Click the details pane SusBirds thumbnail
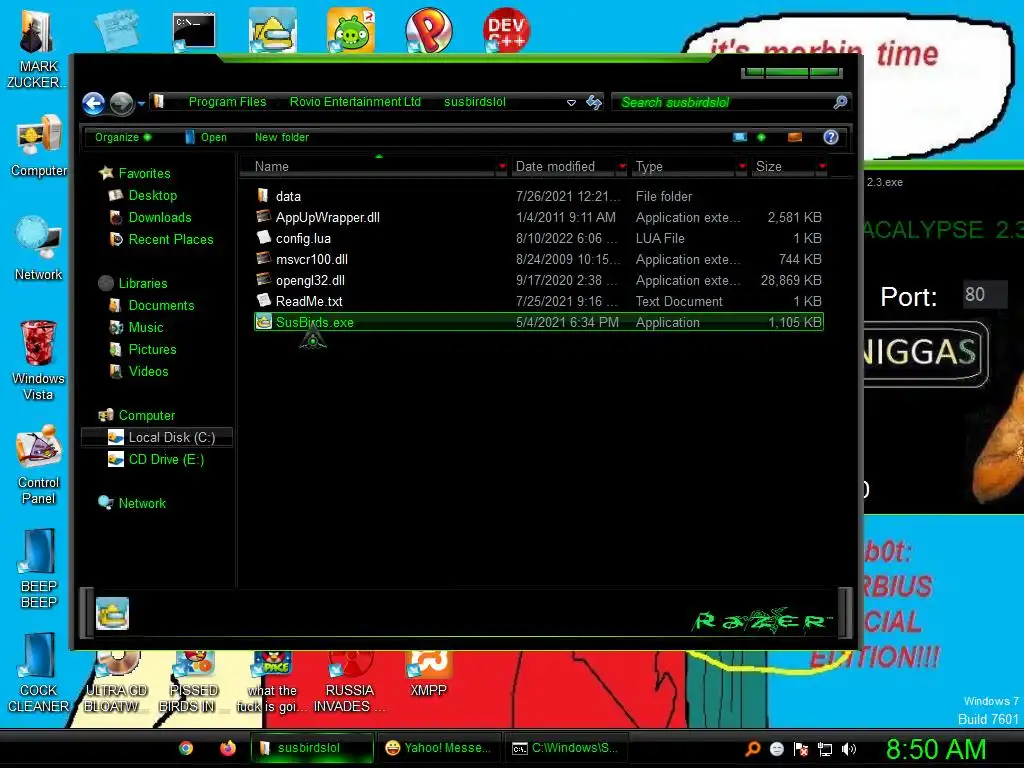1024x768 pixels. coord(112,613)
